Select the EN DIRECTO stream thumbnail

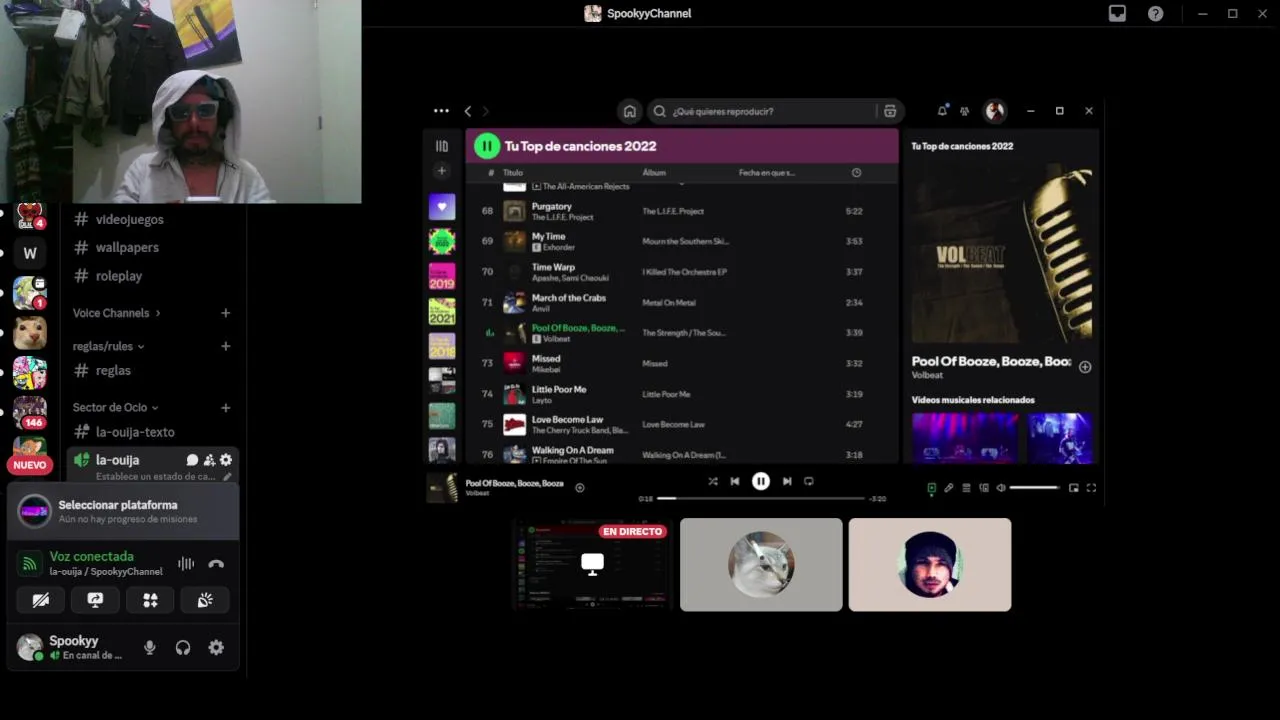tap(592, 564)
